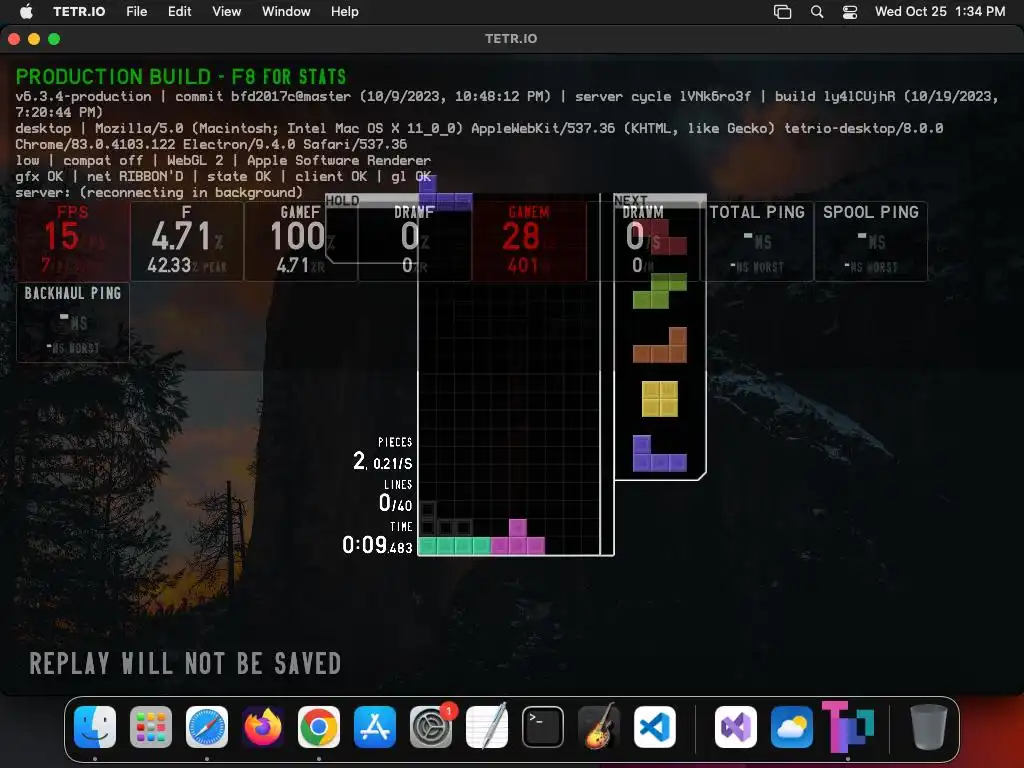Open the Help menu

(345, 11)
